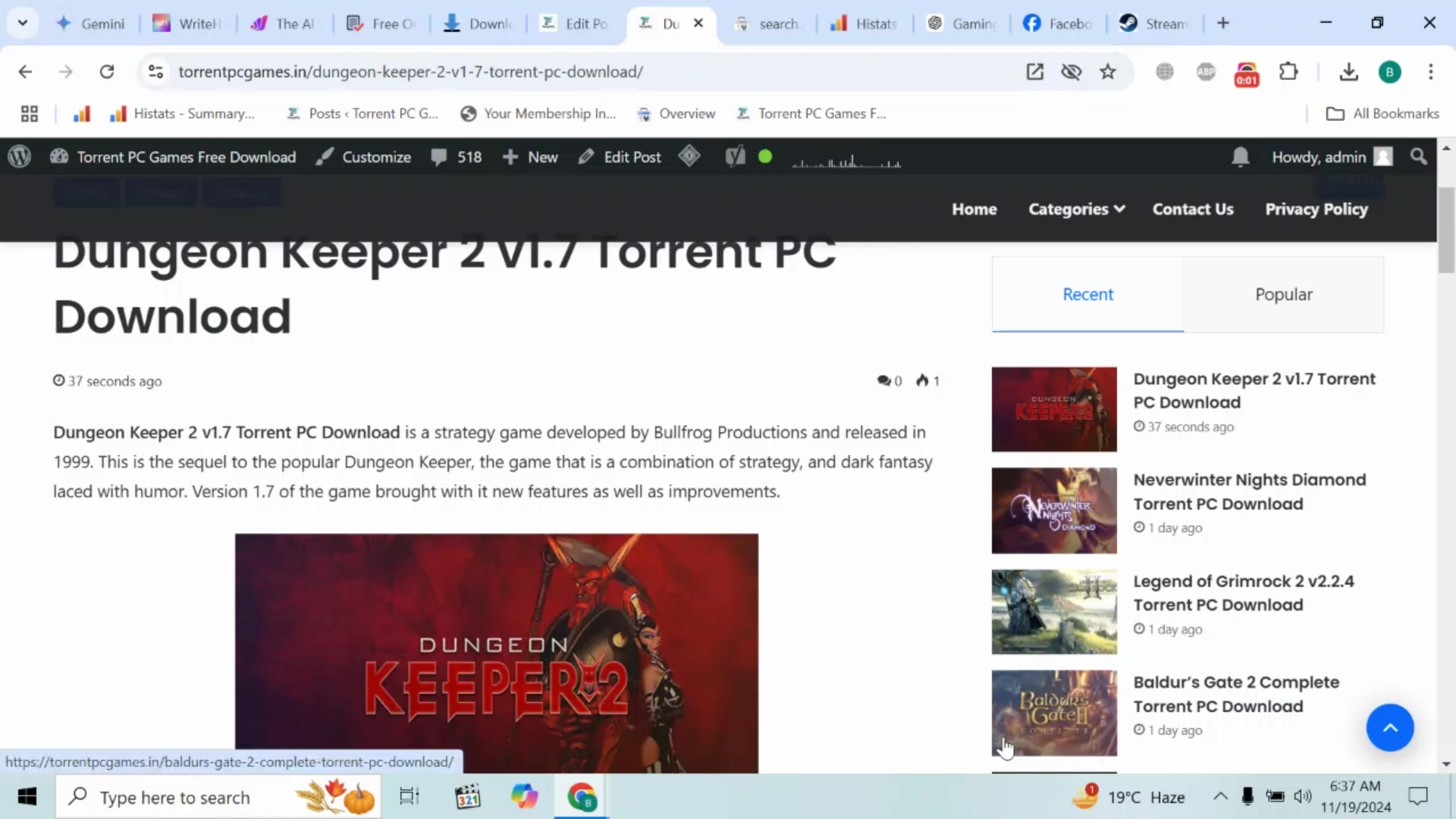The height and width of the screenshot is (819, 1456).
Task: Open the browser extensions puzzle icon
Action: (1288, 71)
